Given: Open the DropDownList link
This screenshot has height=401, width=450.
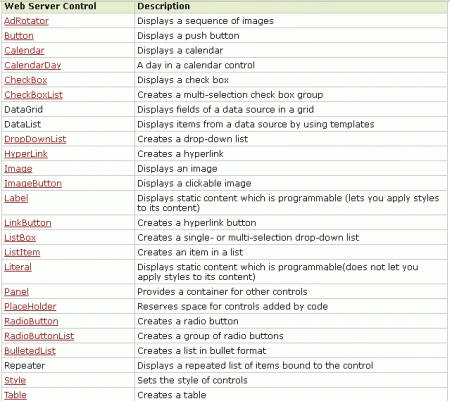Looking at the screenshot, I should pos(35,139).
